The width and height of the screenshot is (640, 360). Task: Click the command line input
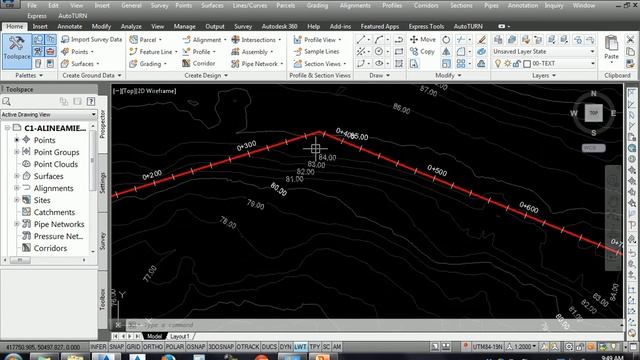click(367, 325)
